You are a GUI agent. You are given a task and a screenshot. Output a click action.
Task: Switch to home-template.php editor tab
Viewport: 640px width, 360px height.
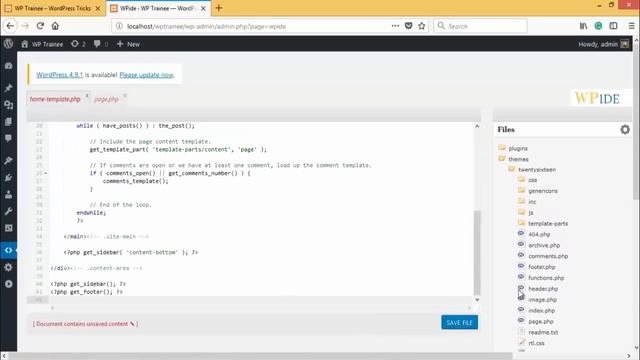click(55, 99)
